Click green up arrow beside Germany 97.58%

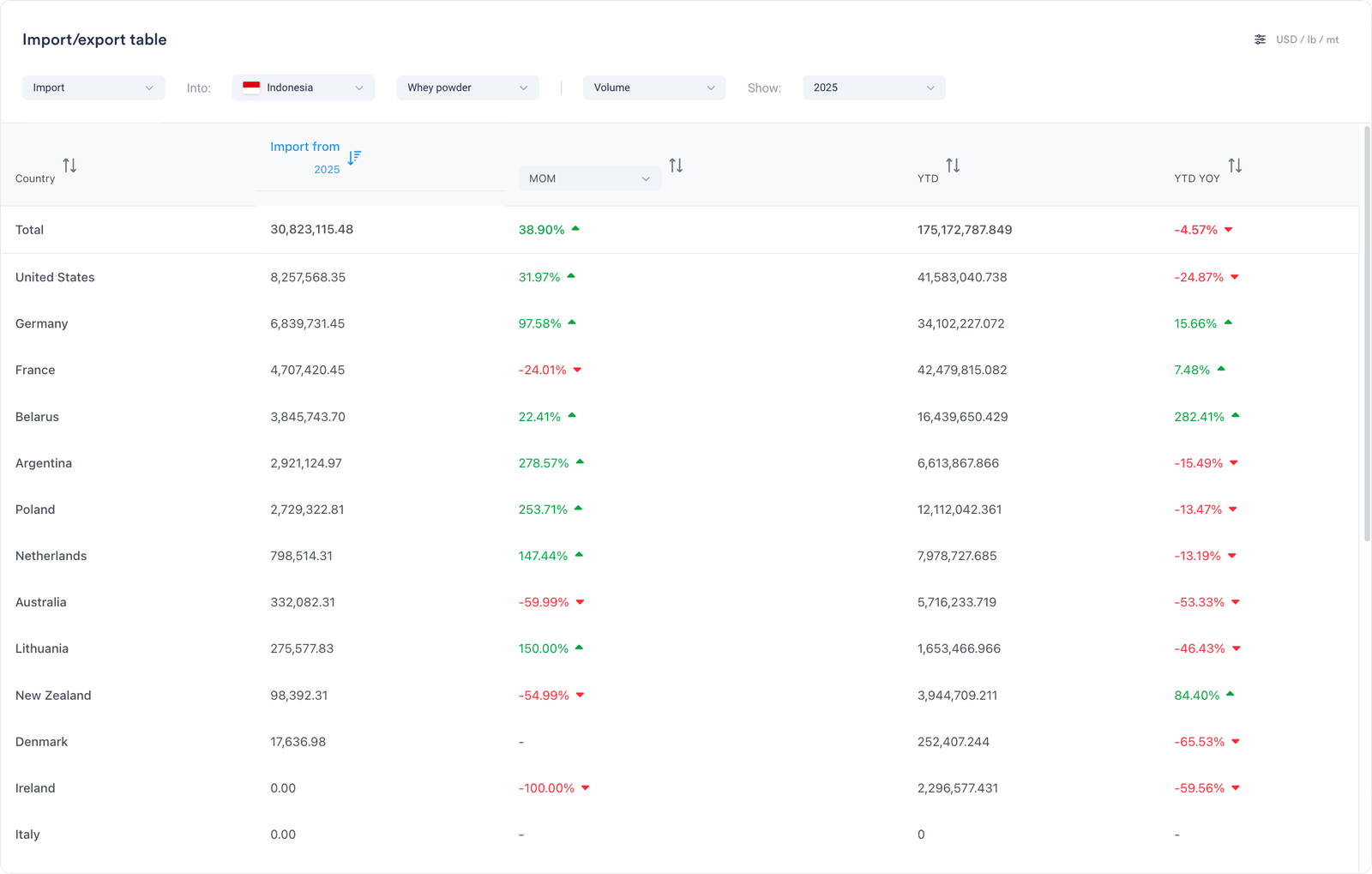click(572, 322)
